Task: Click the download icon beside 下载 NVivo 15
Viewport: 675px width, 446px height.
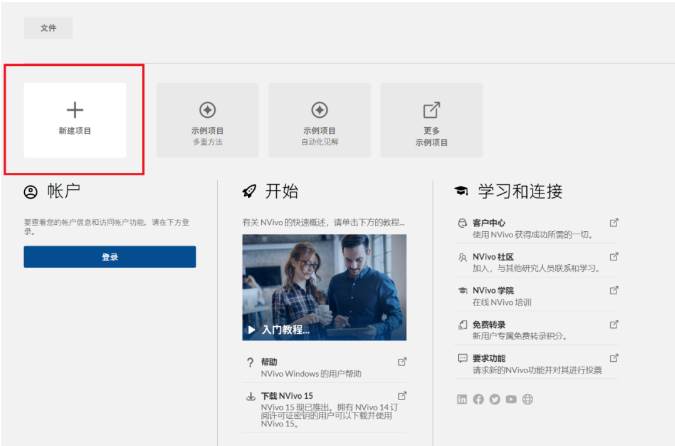Action: [251, 396]
